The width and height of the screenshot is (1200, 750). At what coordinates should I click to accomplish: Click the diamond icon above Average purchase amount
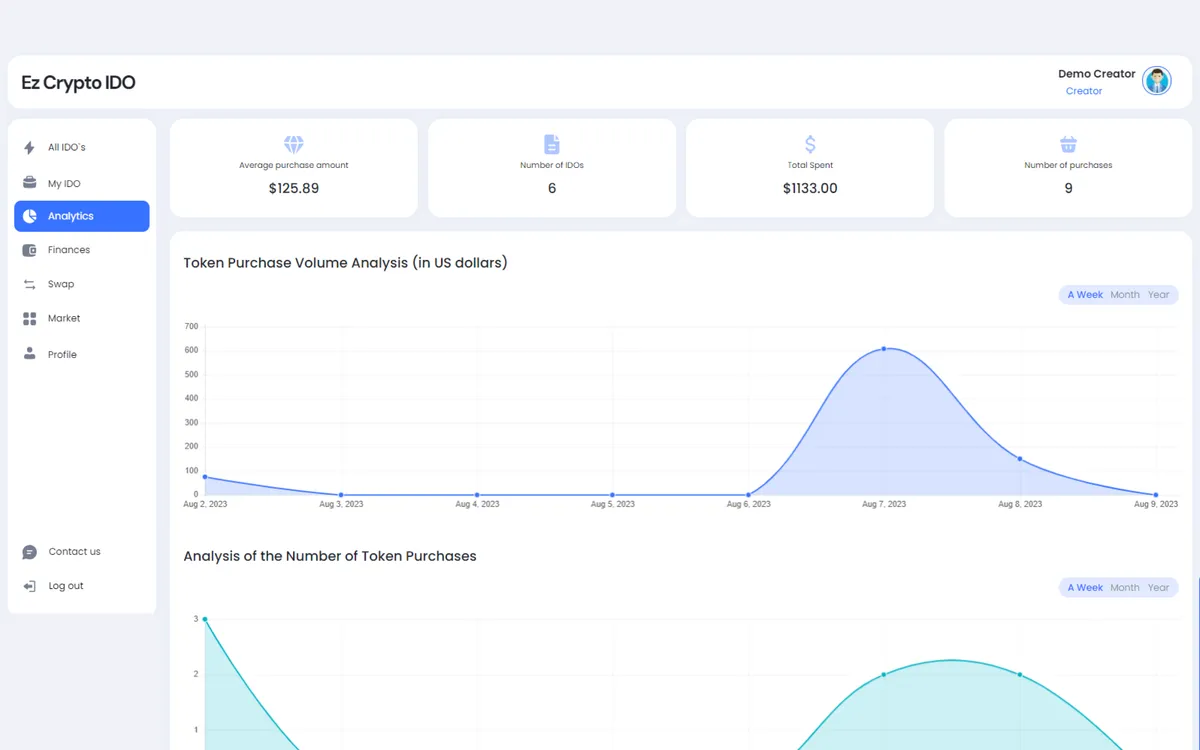point(294,145)
